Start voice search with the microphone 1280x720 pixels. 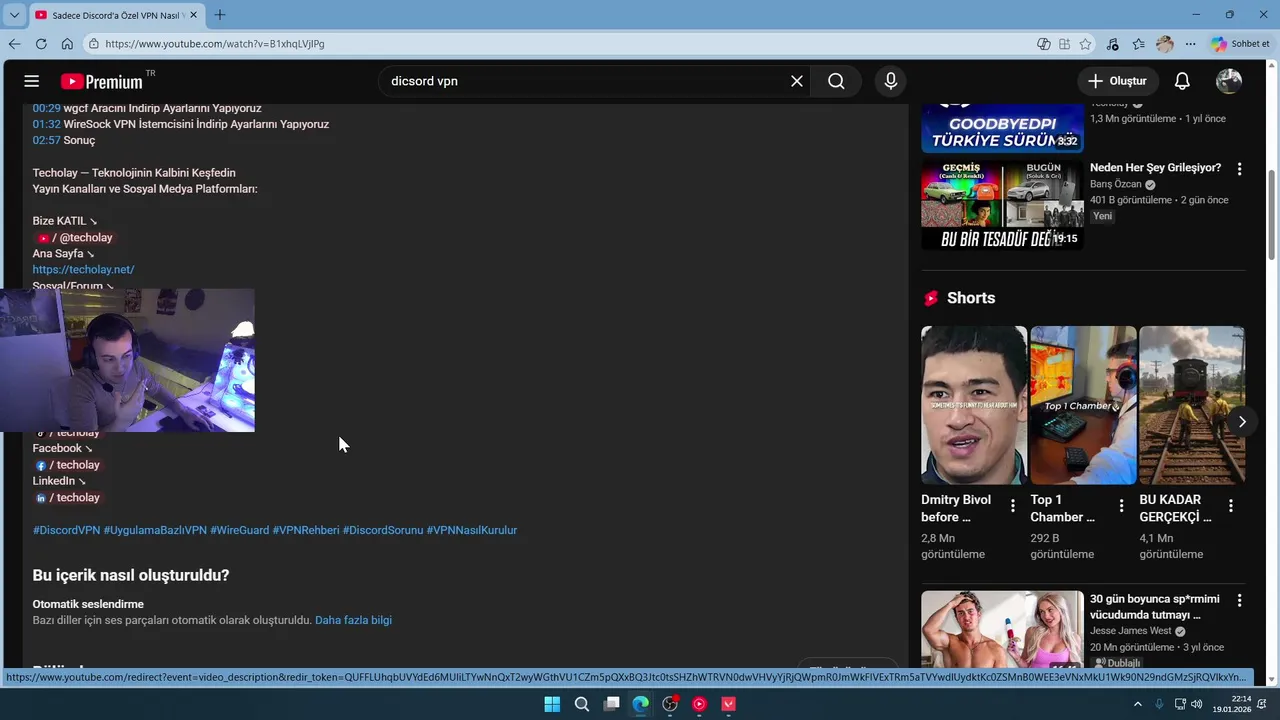coord(890,81)
